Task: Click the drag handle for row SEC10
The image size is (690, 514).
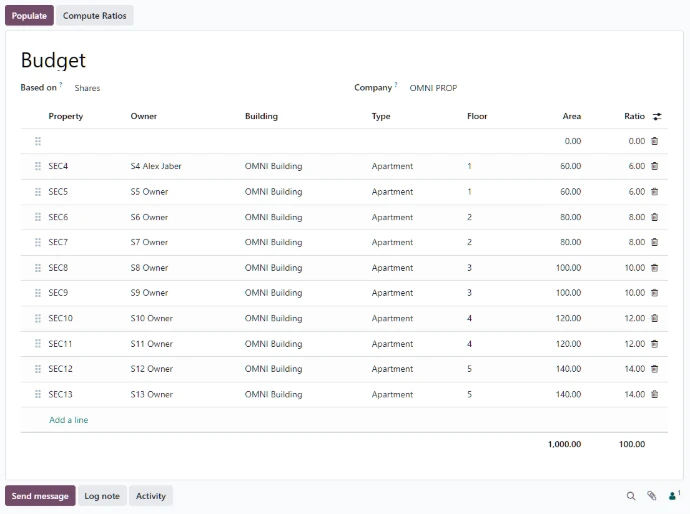Action: click(x=38, y=319)
